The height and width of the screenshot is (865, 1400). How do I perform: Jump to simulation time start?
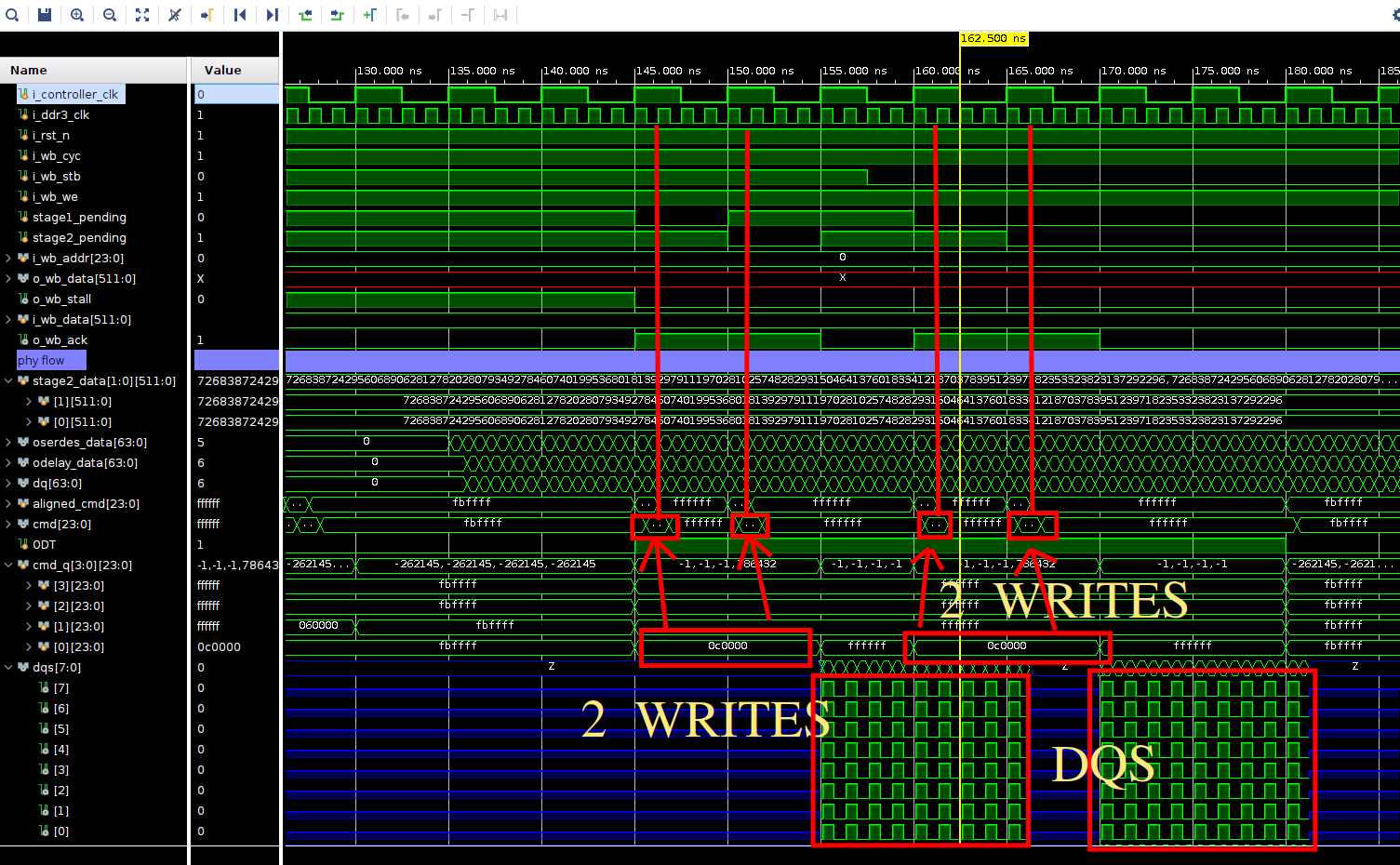pyautogui.click(x=240, y=15)
